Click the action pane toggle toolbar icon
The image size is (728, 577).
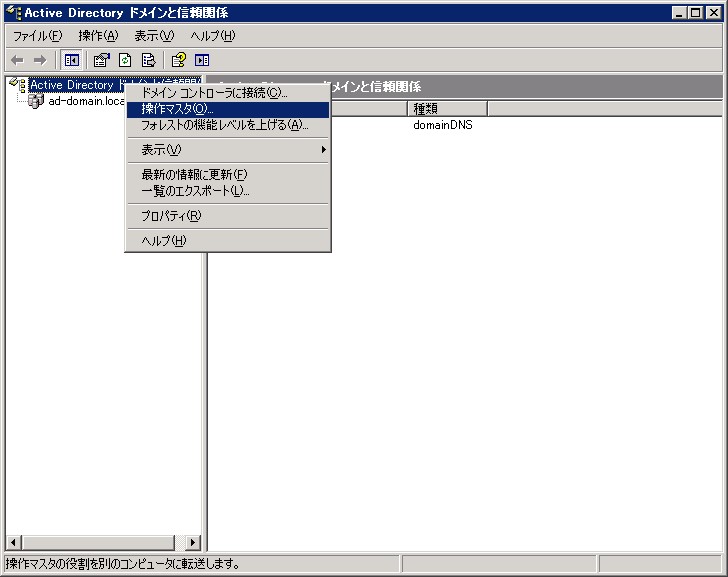coord(202,60)
